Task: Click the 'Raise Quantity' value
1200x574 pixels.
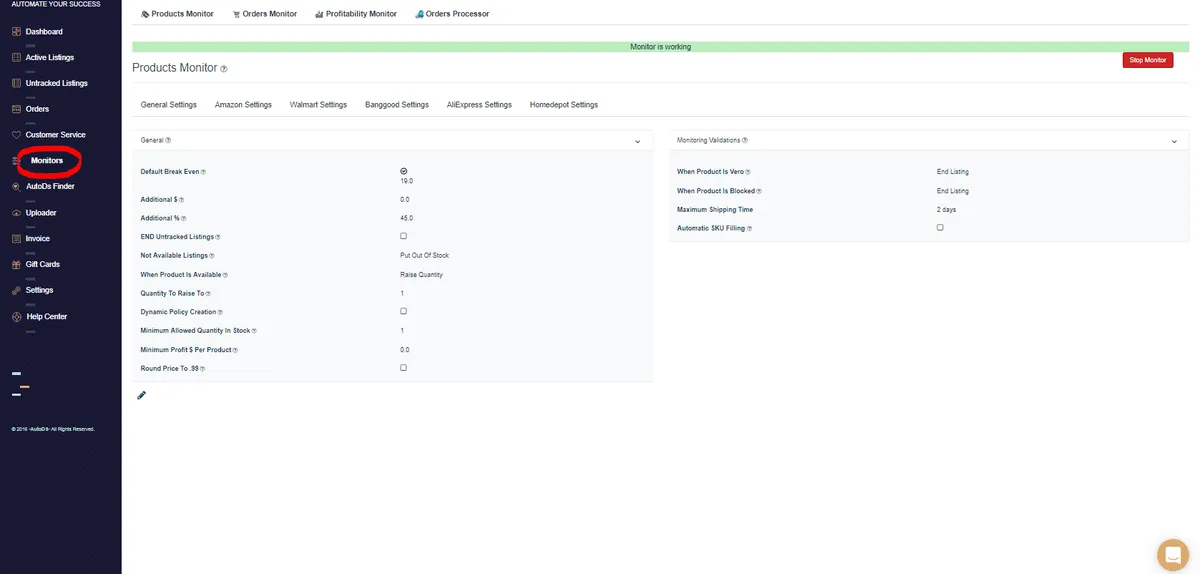Action: point(421,274)
